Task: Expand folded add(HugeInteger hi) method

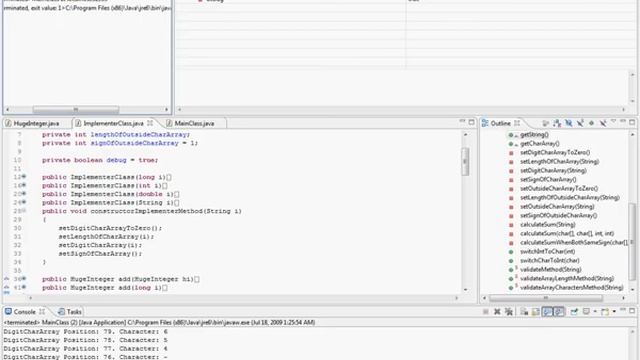Action: click(x=24, y=279)
